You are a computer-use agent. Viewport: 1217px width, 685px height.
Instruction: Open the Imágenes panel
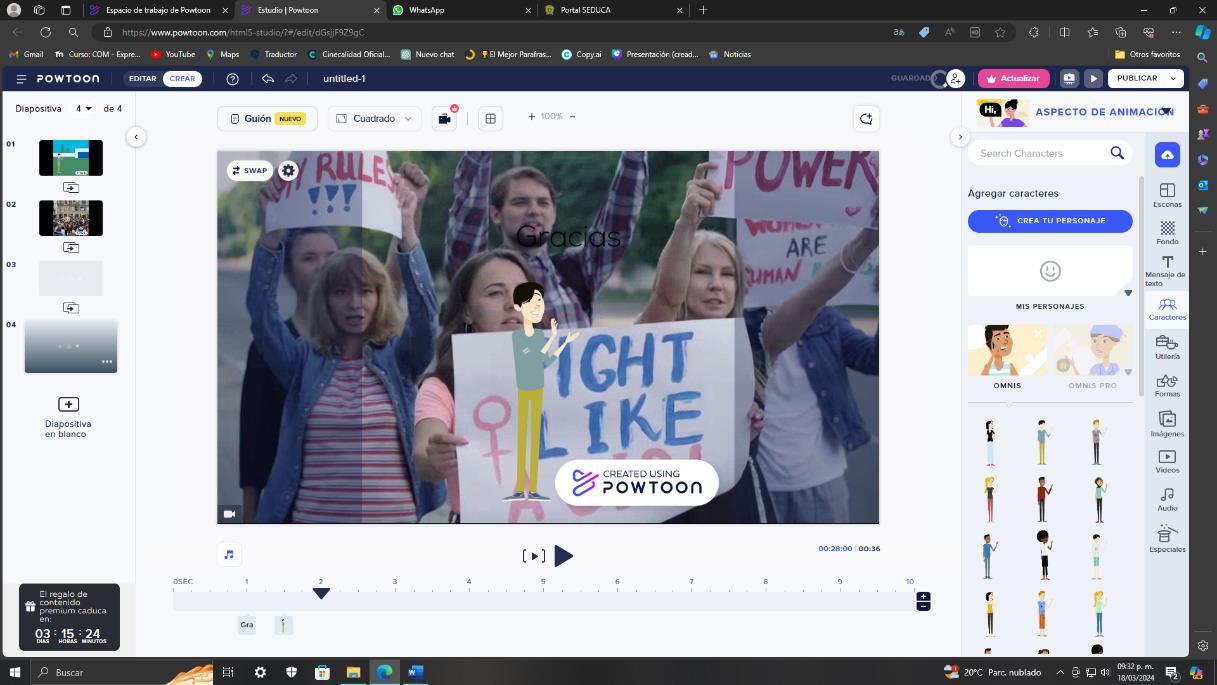[1167, 424]
